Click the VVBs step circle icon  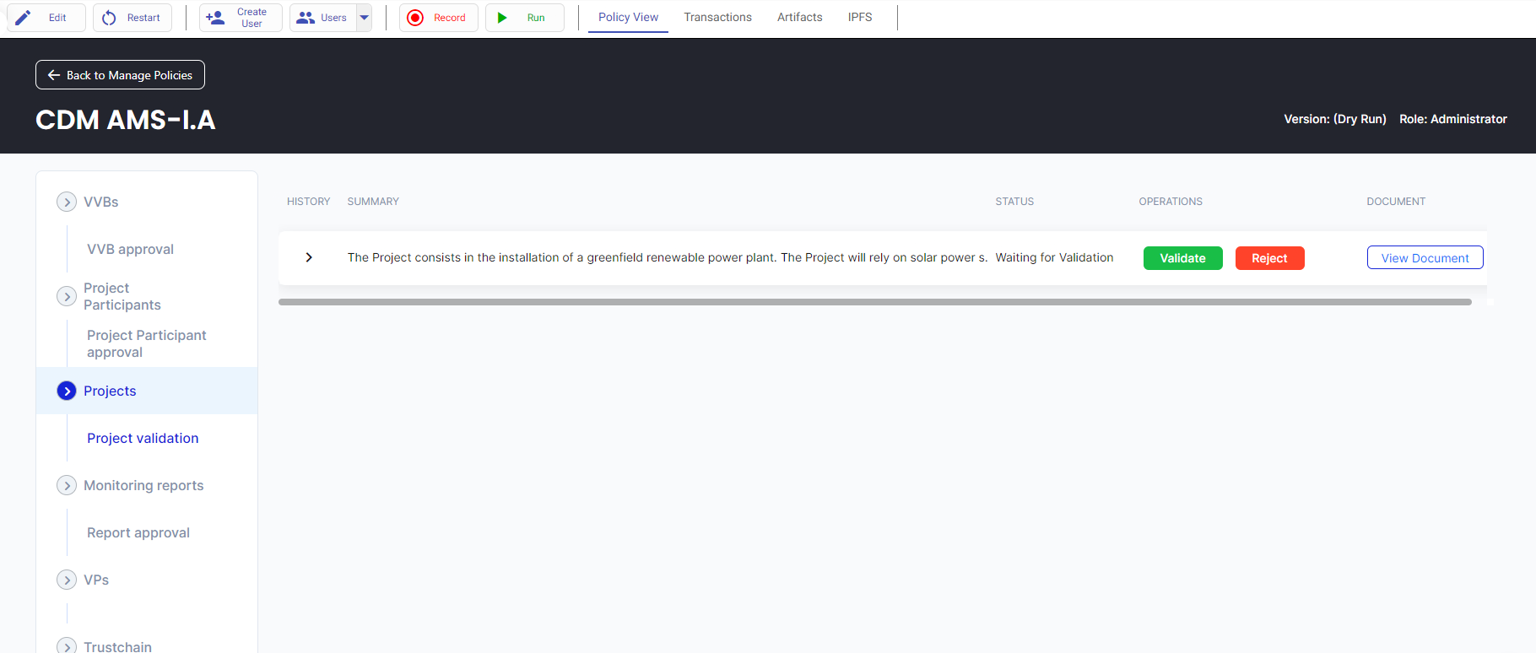(67, 202)
